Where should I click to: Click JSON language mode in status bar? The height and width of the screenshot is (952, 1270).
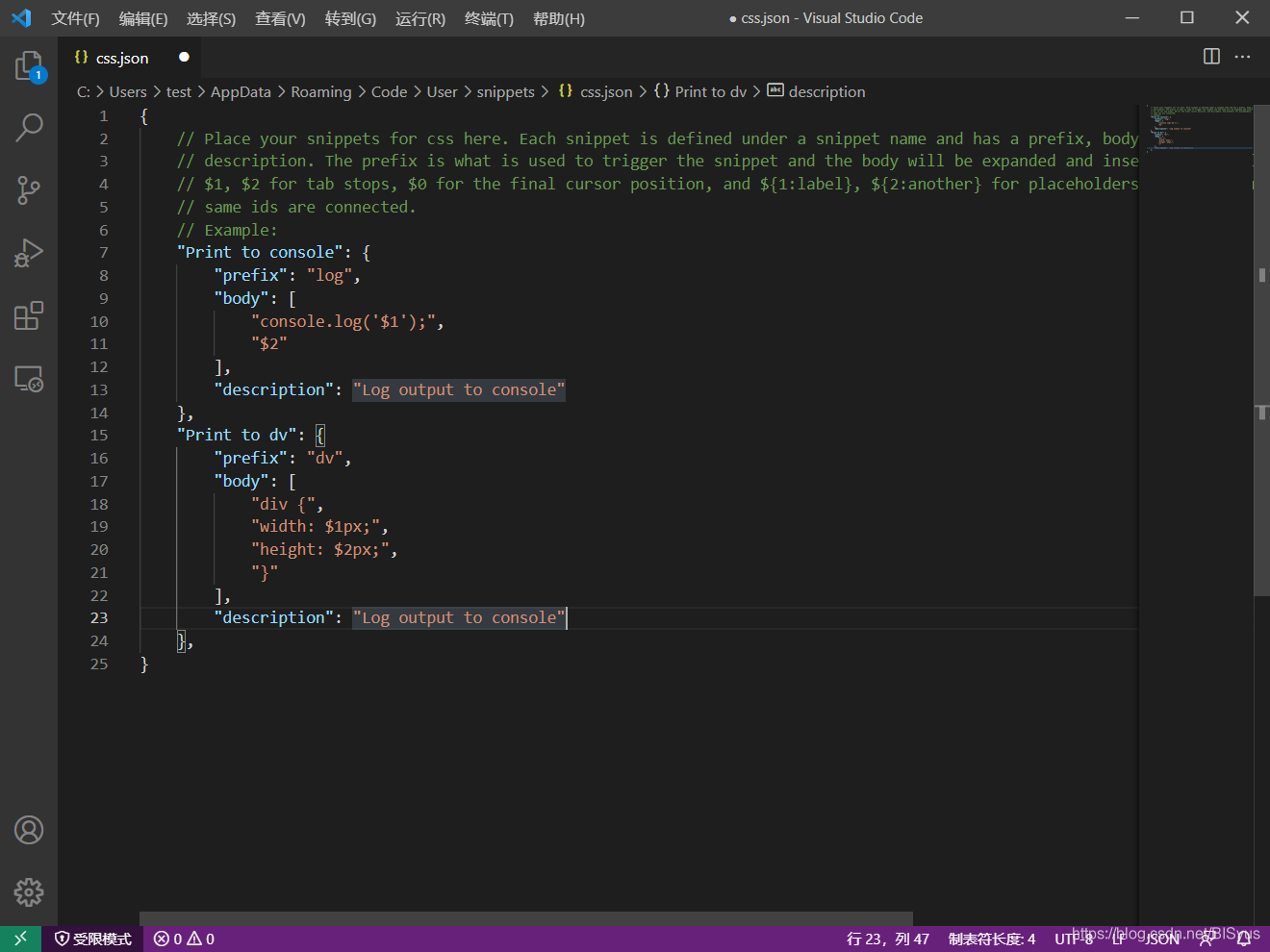1162,939
